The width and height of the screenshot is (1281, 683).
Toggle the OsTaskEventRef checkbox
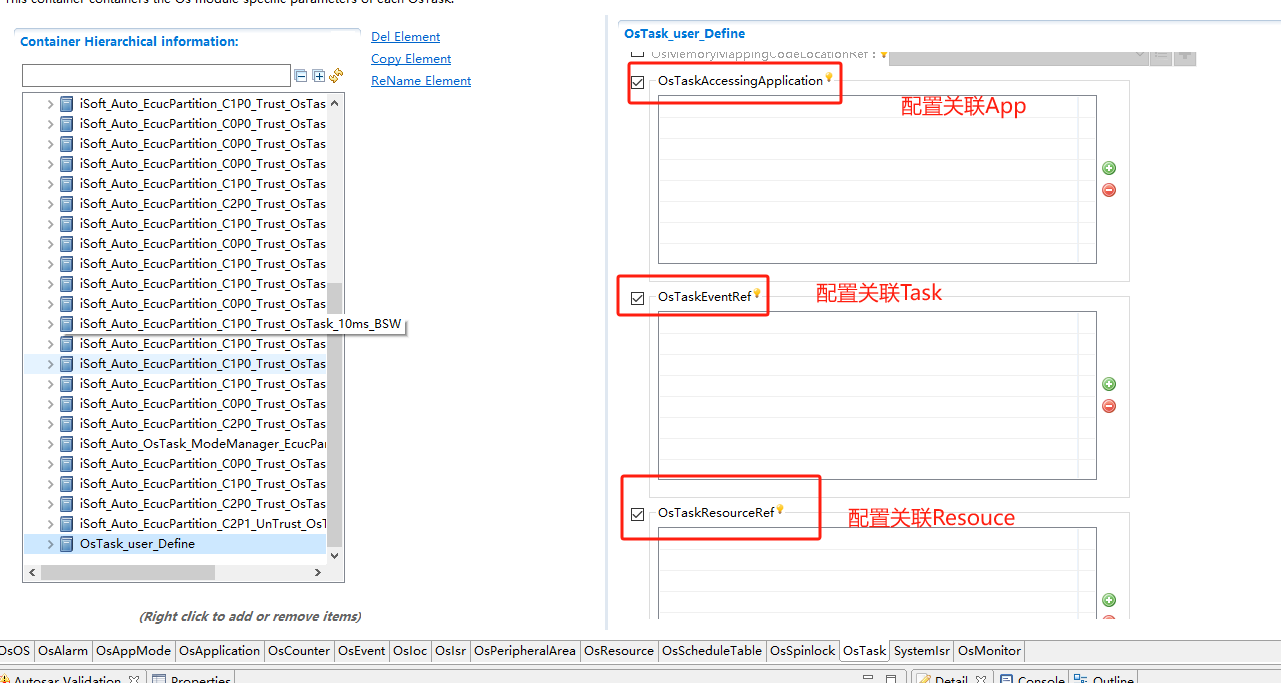638,298
